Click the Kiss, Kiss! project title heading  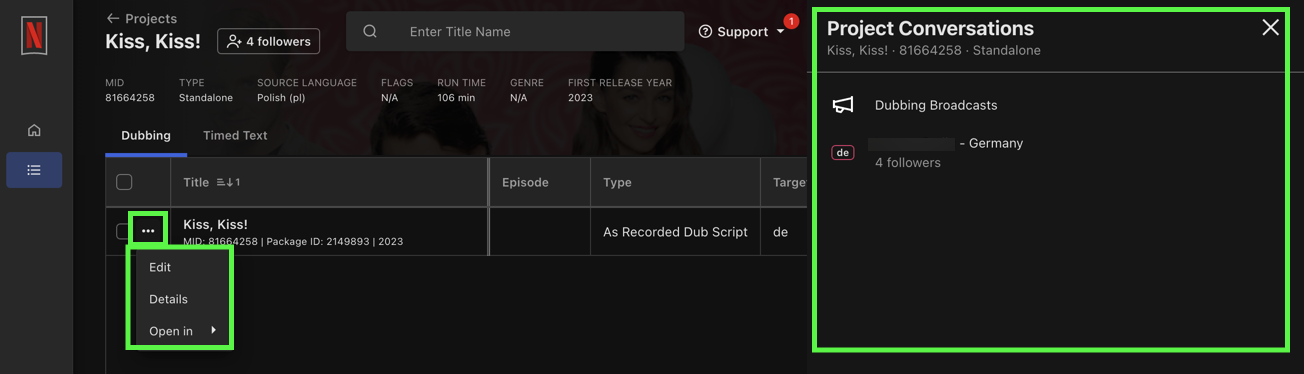click(x=153, y=42)
